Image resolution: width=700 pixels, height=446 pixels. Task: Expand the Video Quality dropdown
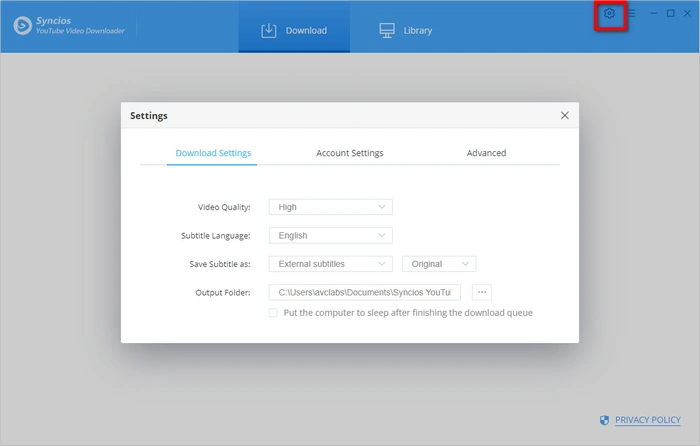[331, 207]
